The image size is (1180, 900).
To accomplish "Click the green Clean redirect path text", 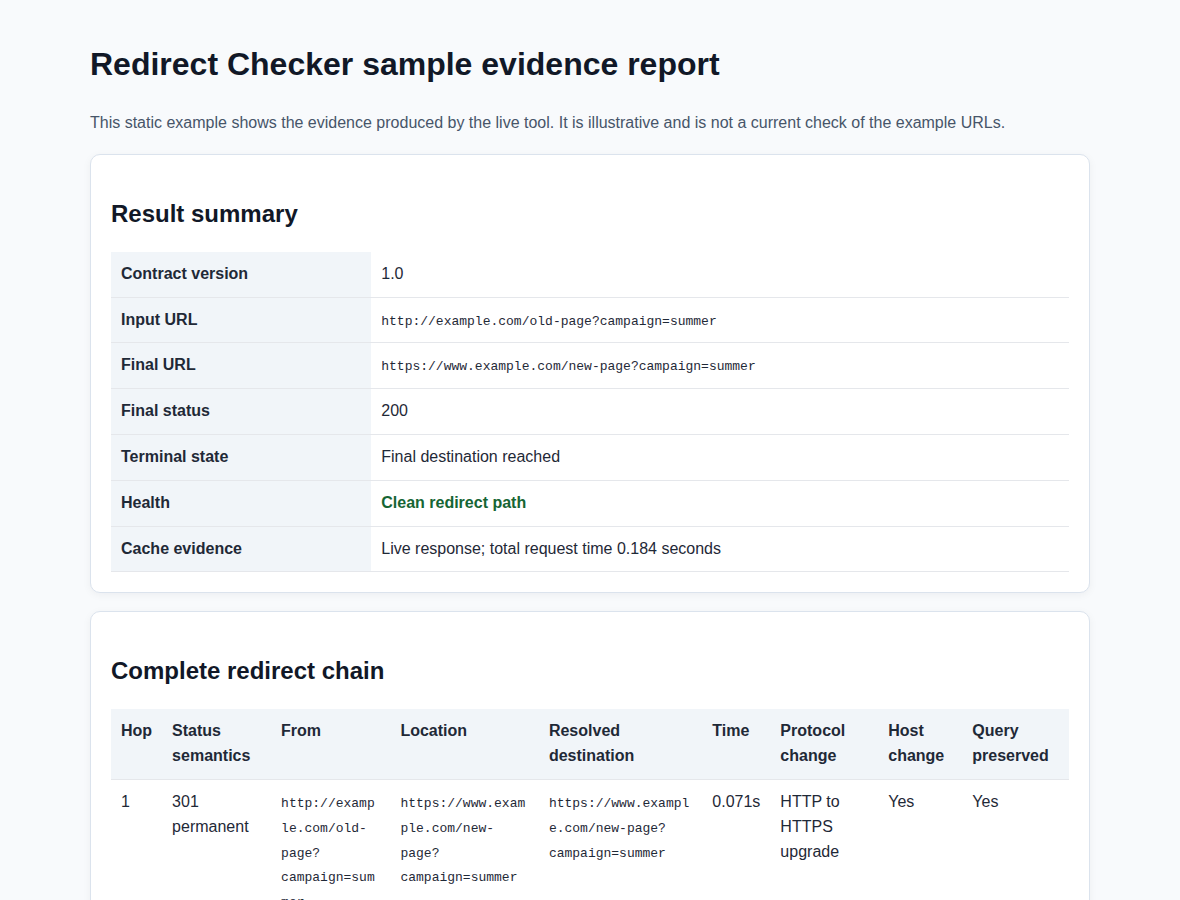I will point(454,502).
